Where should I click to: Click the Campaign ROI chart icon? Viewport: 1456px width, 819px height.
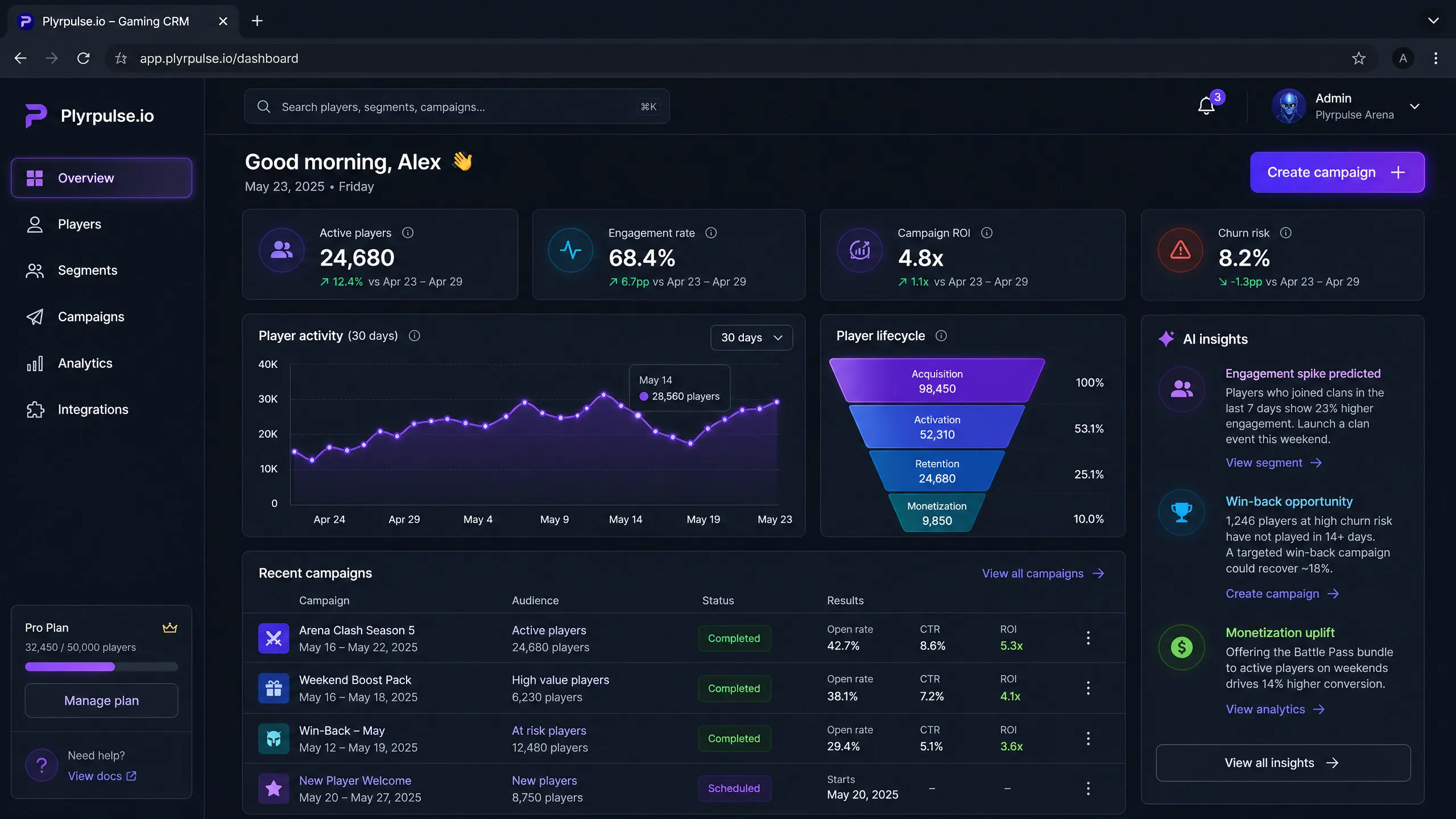860,250
